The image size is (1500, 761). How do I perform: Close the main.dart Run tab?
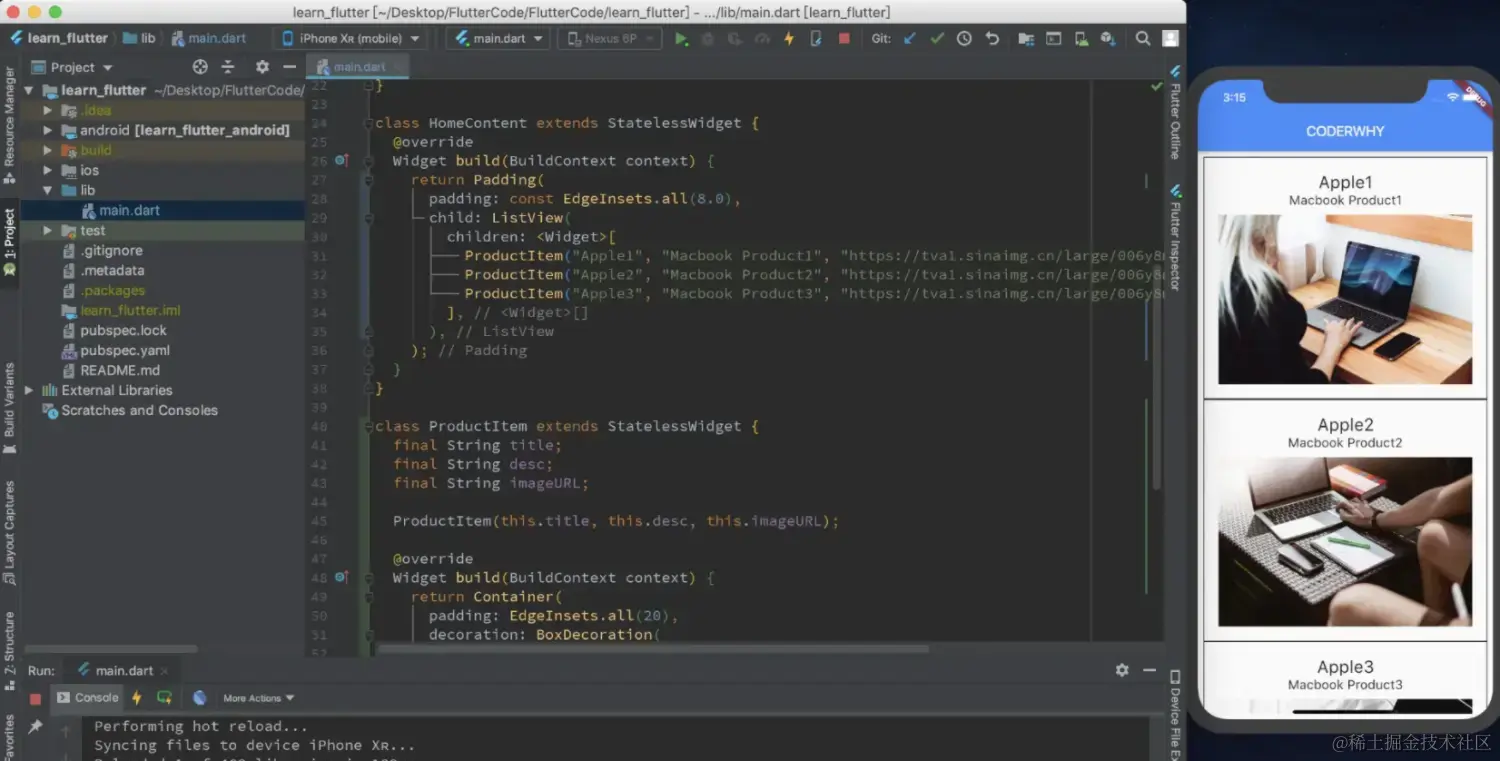[165, 670]
